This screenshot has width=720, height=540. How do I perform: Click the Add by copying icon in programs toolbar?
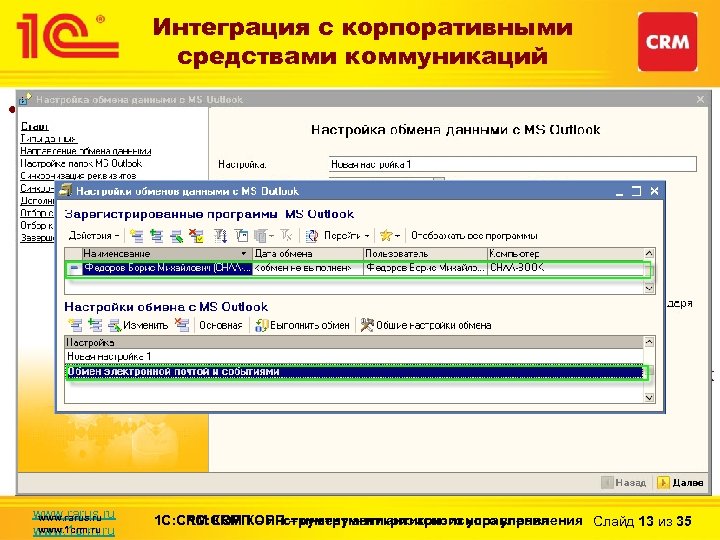click(157, 236)
